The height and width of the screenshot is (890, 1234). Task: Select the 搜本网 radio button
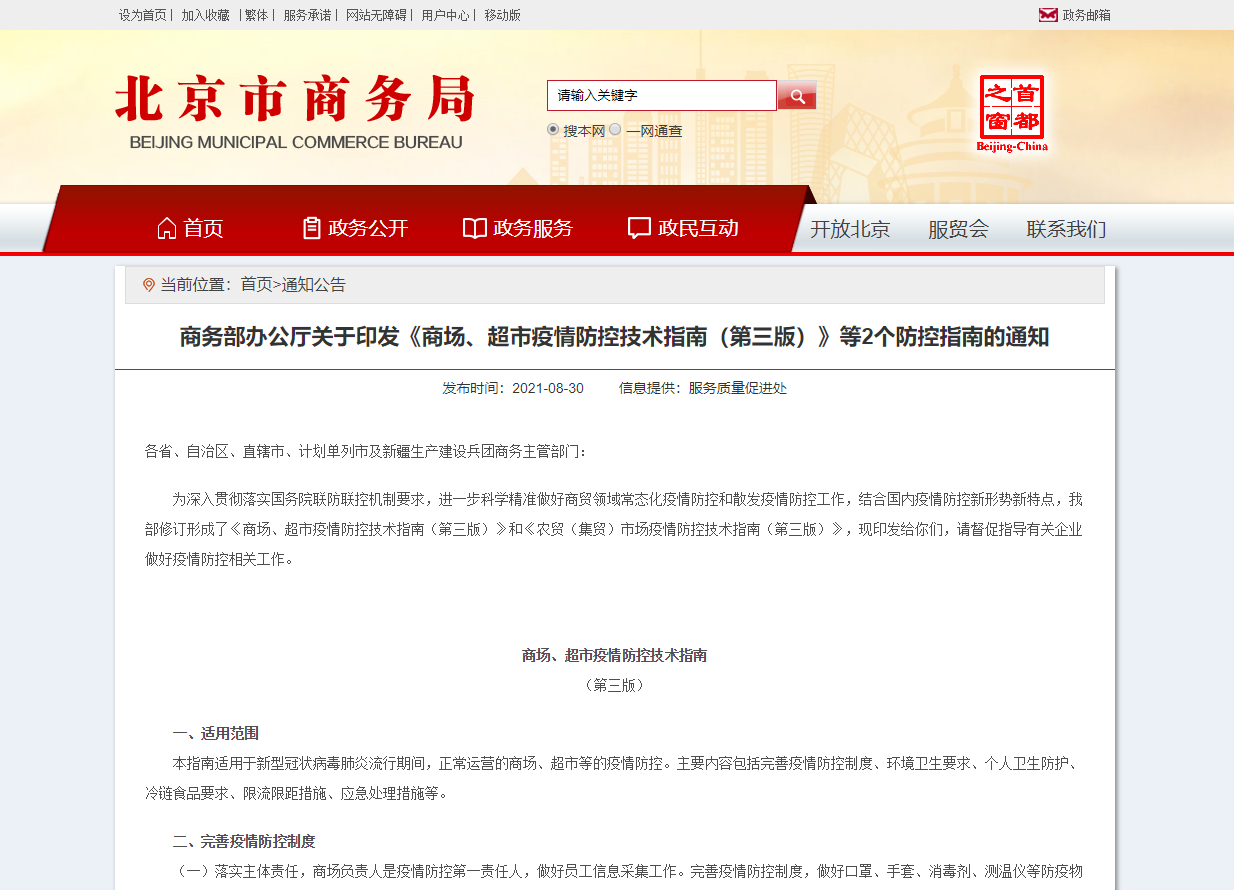(553, 130)
